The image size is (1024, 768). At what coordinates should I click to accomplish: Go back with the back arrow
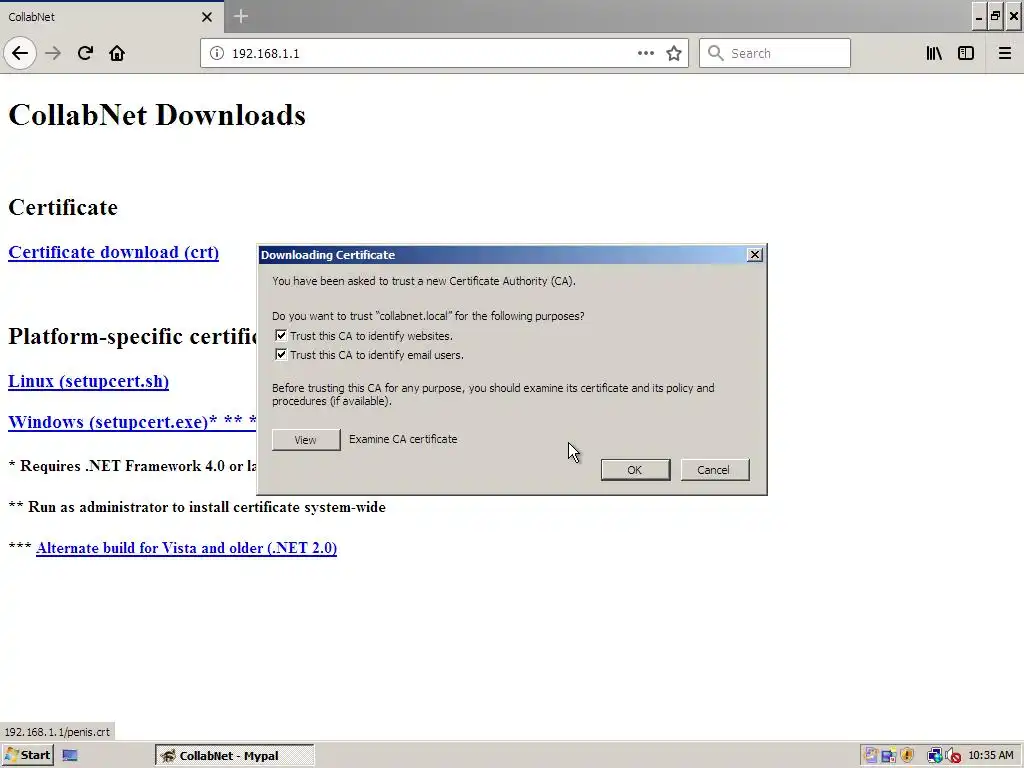20,53
